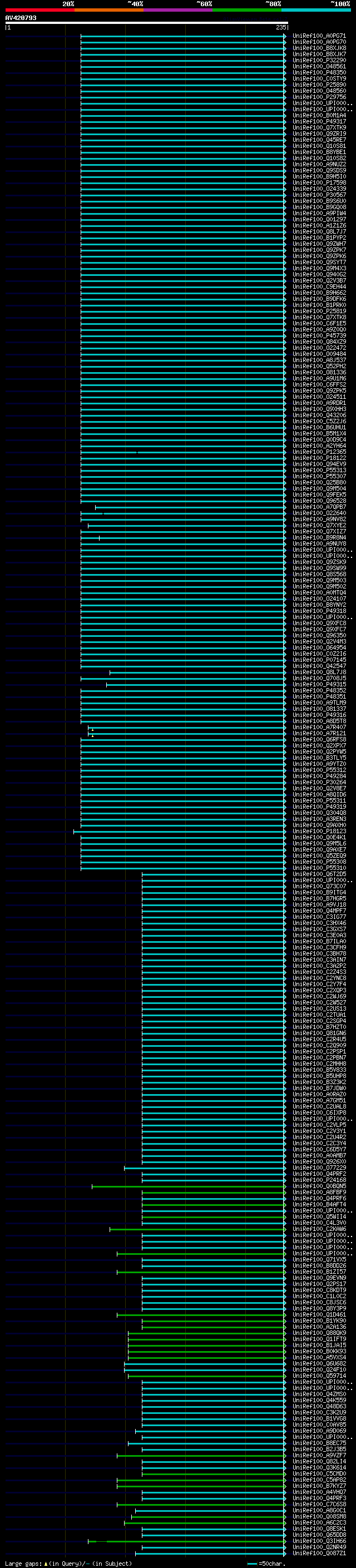Click the white query length bar
The image size is (356, 1568).
coord(147,22)
